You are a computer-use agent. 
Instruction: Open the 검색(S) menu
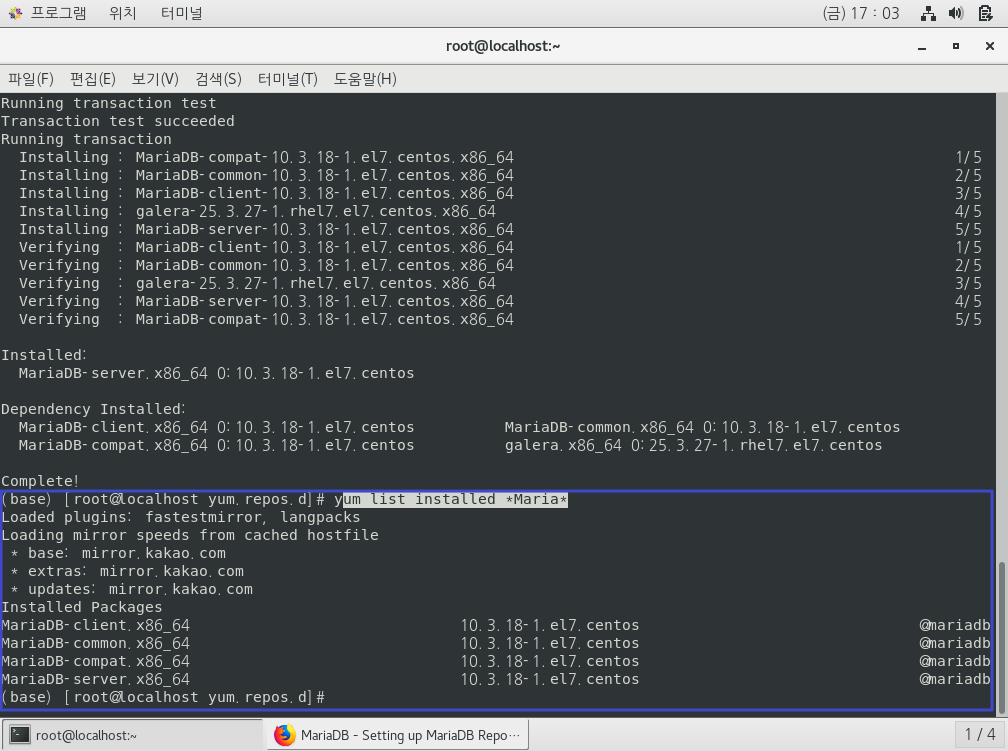coord(219,78)
